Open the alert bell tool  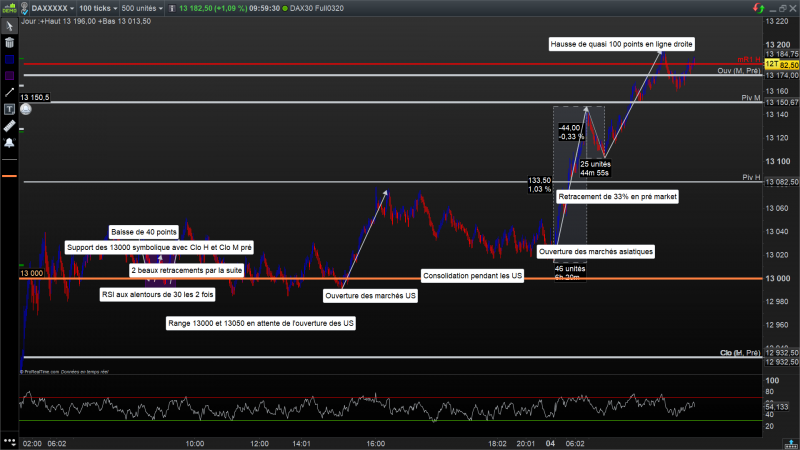point(9,143)
